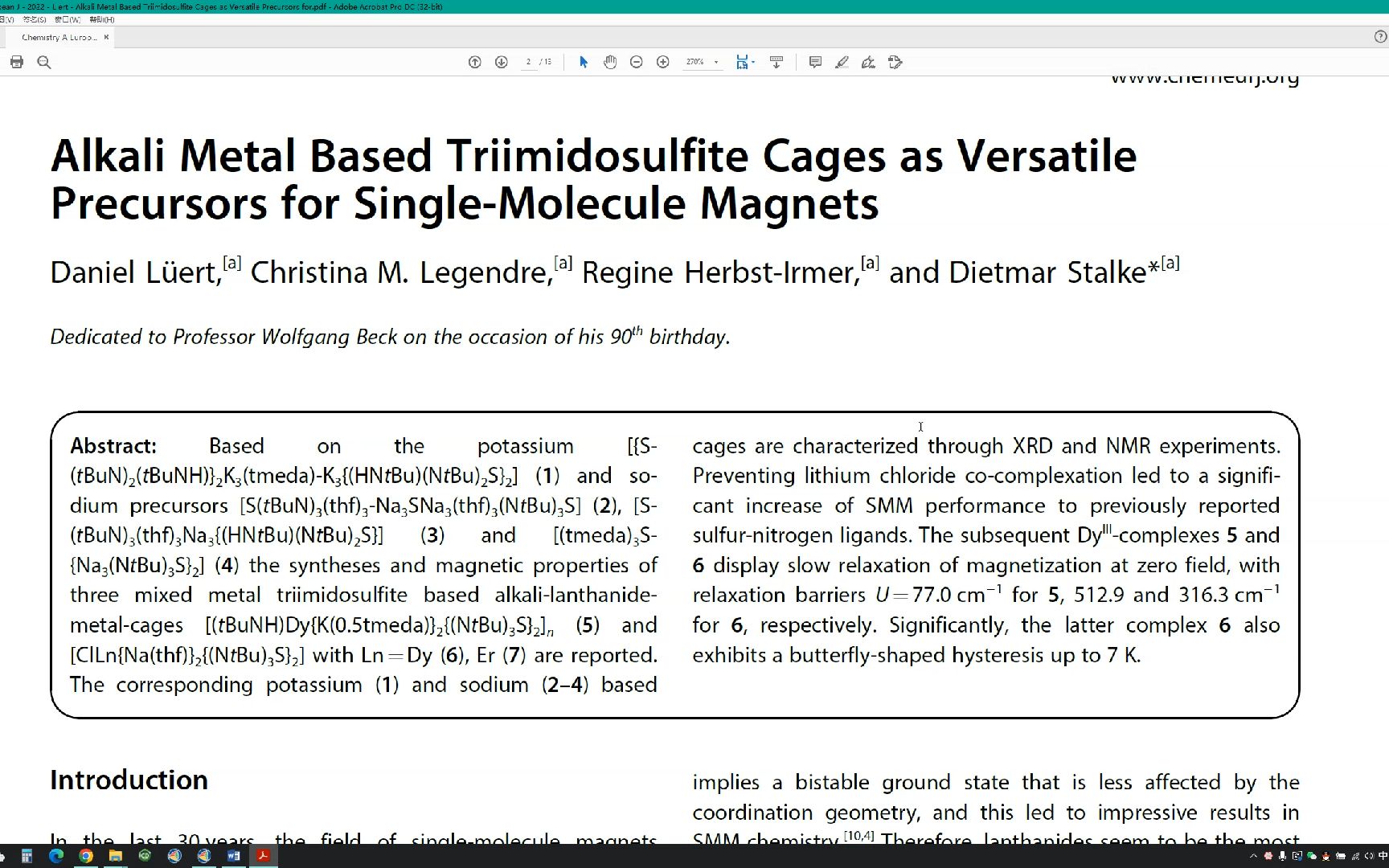Open QQ penguin icon in tray

point(1325,857)
